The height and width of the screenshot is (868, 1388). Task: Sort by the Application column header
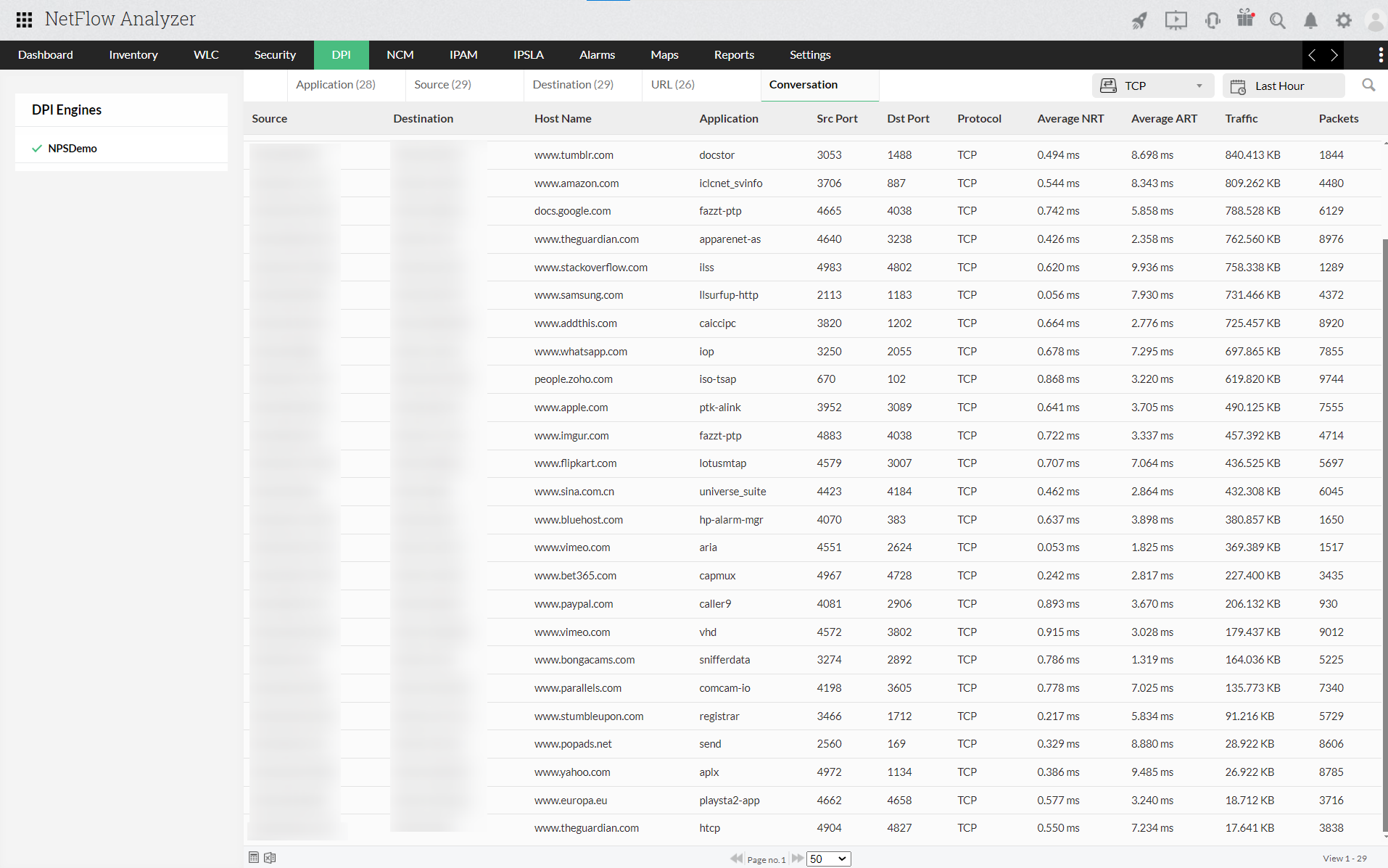pos(729,119)
